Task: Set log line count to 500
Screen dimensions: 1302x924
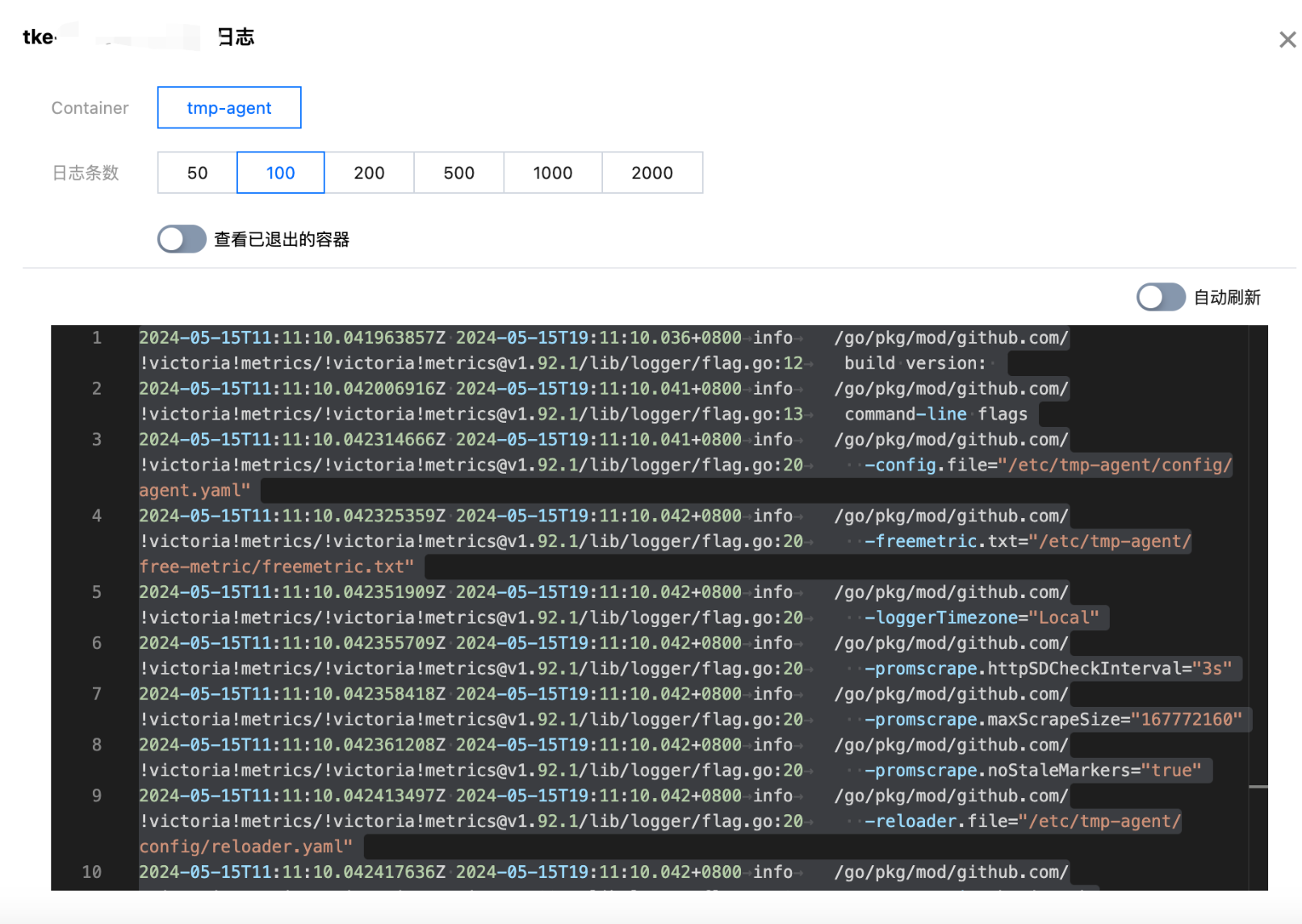Action: (458, 173)
